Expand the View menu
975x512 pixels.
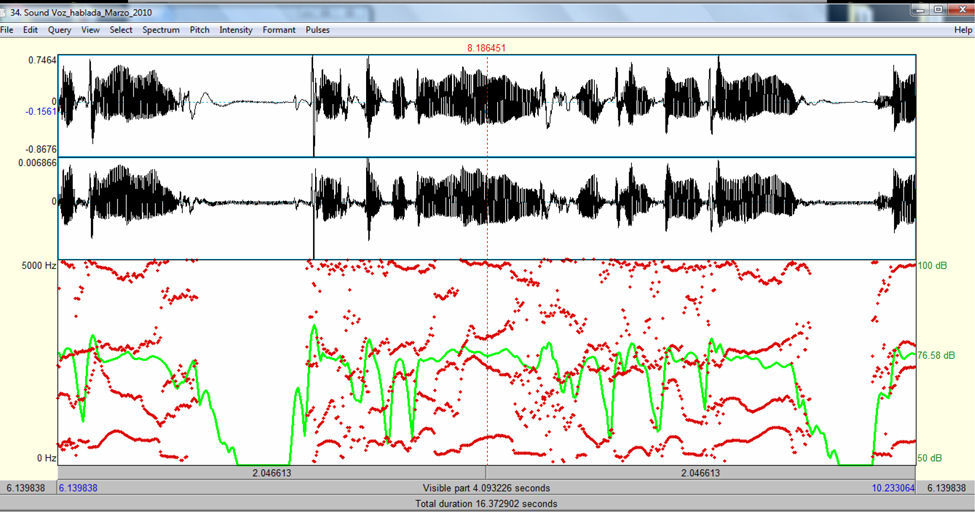90,30
